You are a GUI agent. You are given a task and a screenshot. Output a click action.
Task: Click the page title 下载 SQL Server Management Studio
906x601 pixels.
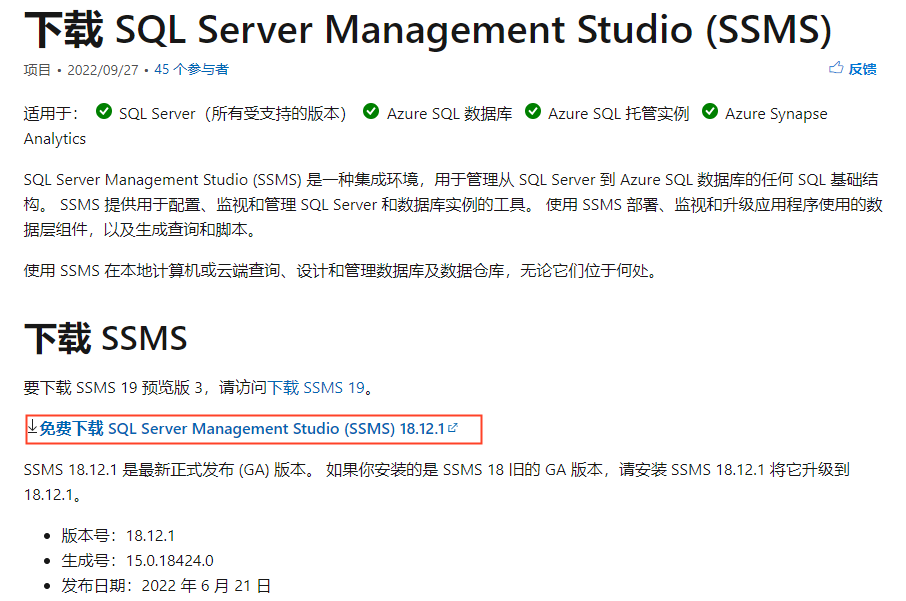pos(428,29)
